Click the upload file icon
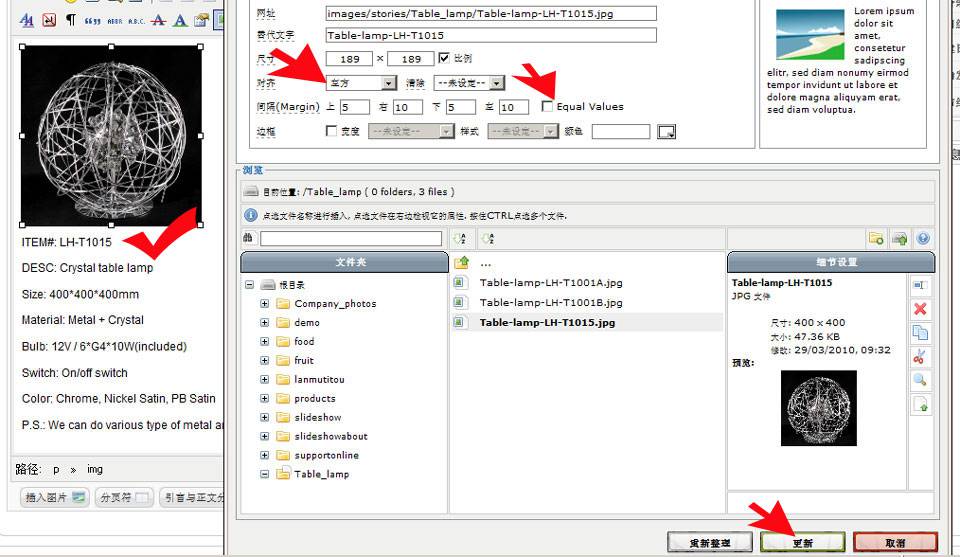 [899, 238]
